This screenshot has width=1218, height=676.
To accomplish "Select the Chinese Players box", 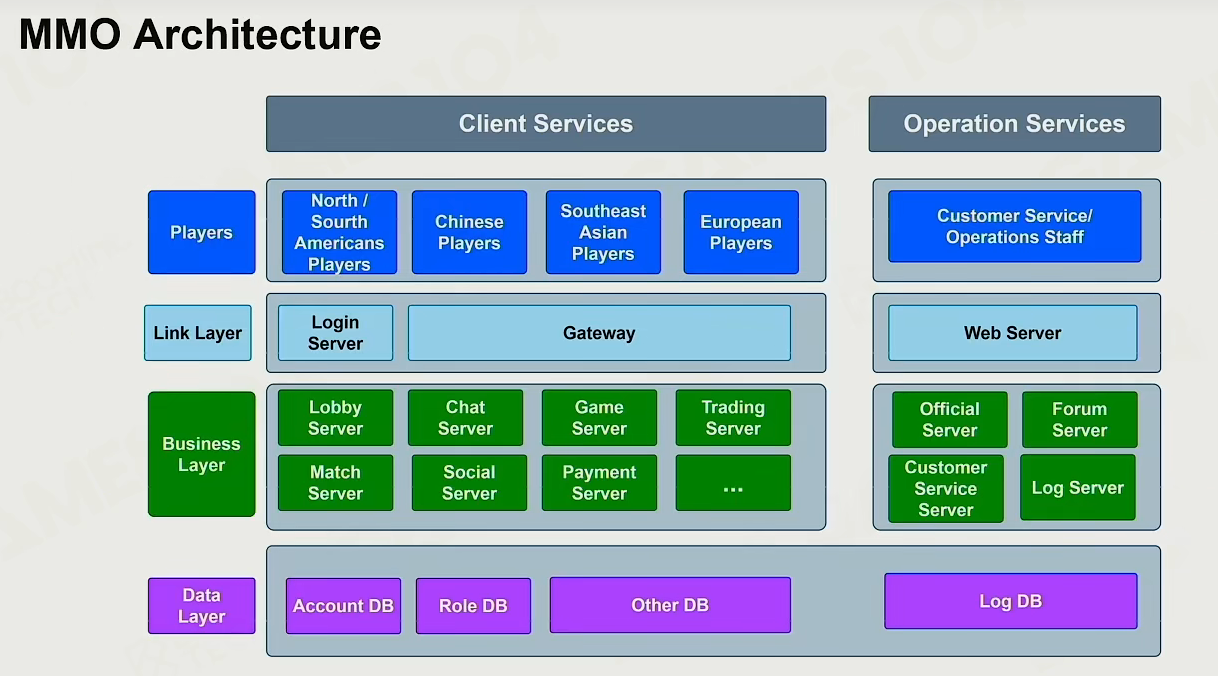I will pos(469,232).
